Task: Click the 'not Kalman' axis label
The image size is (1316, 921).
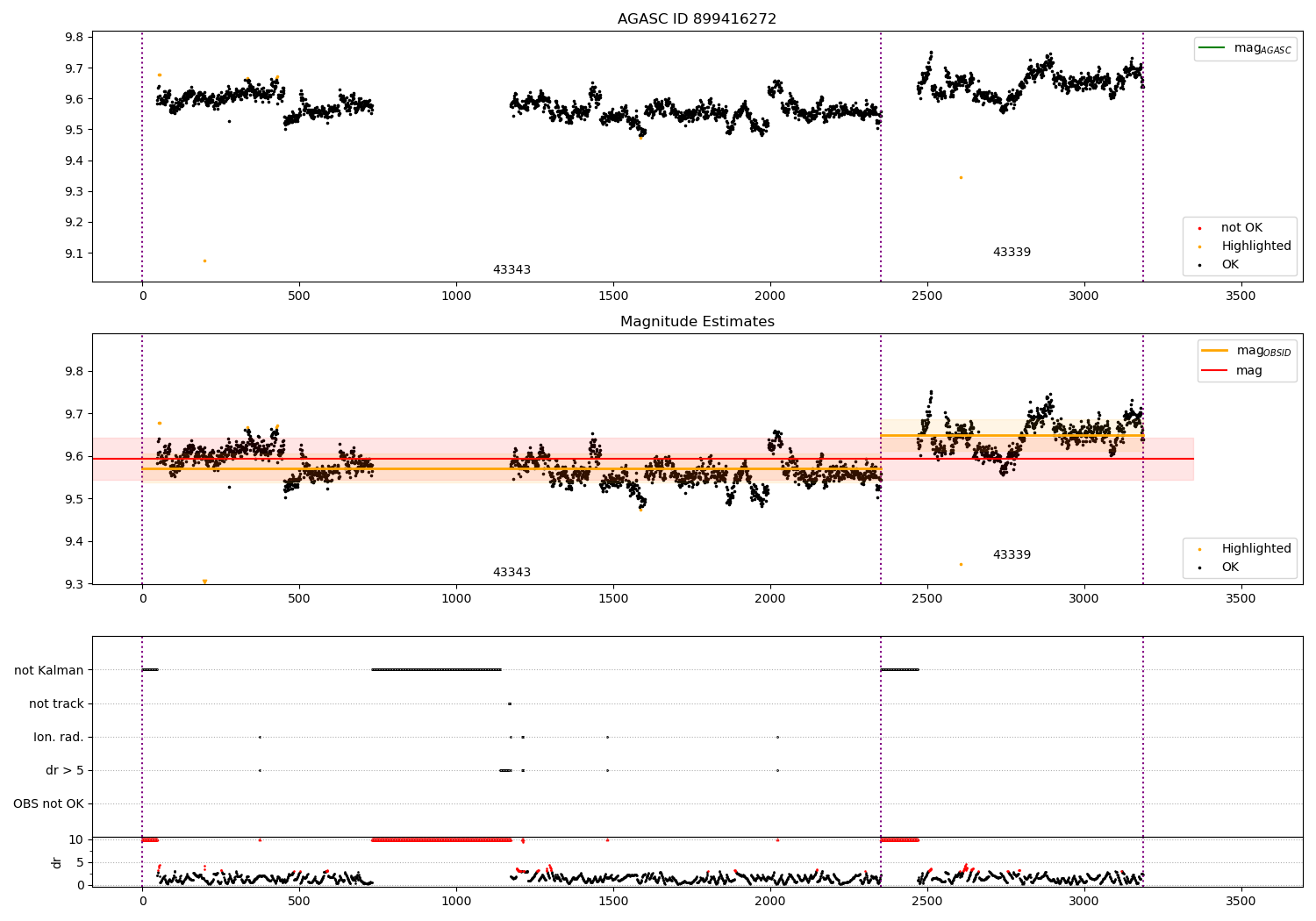Action: coord(49,670)
